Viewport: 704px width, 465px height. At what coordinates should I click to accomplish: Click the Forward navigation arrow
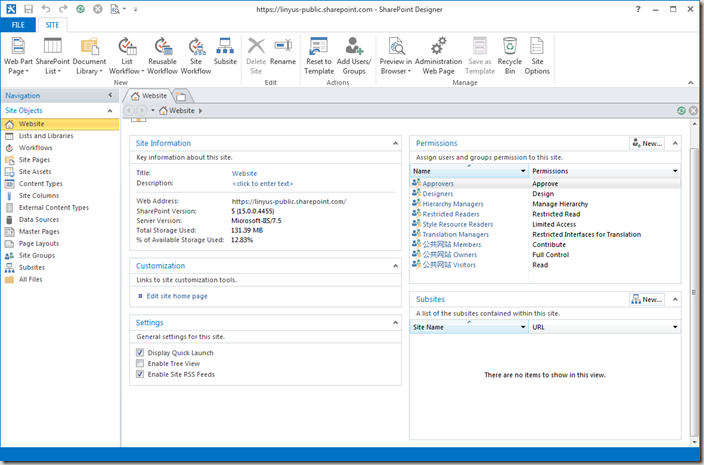point(141,110)
